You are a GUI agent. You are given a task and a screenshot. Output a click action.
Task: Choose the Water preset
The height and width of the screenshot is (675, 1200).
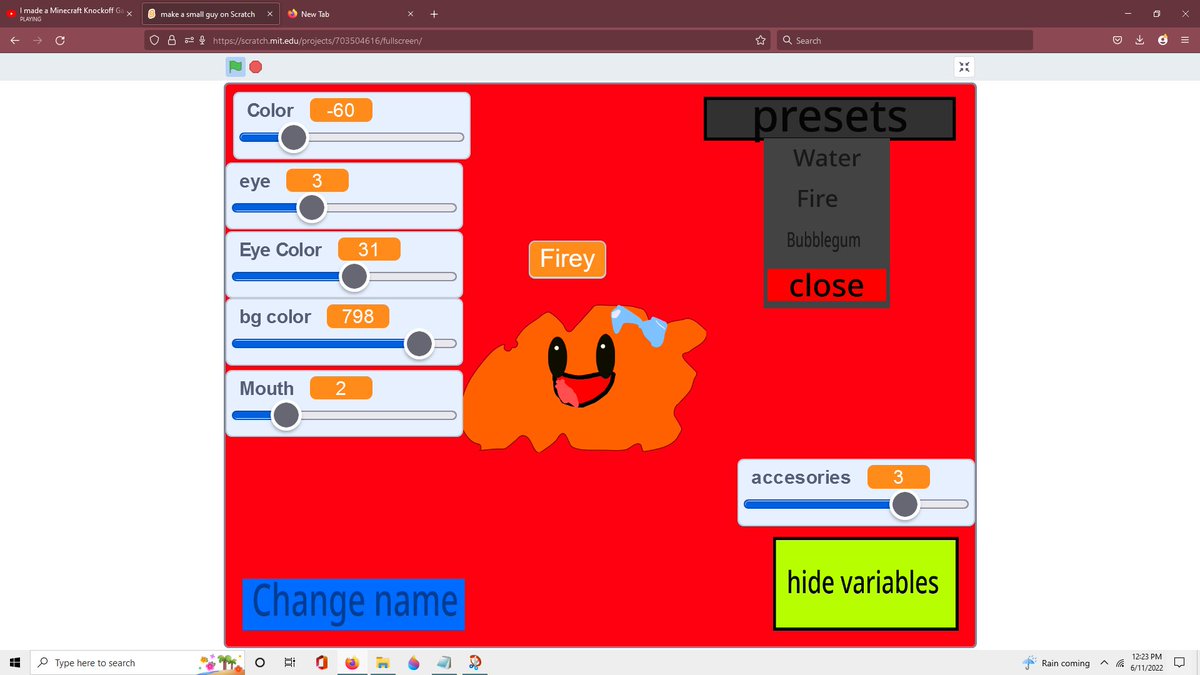(x=826, y=158)
